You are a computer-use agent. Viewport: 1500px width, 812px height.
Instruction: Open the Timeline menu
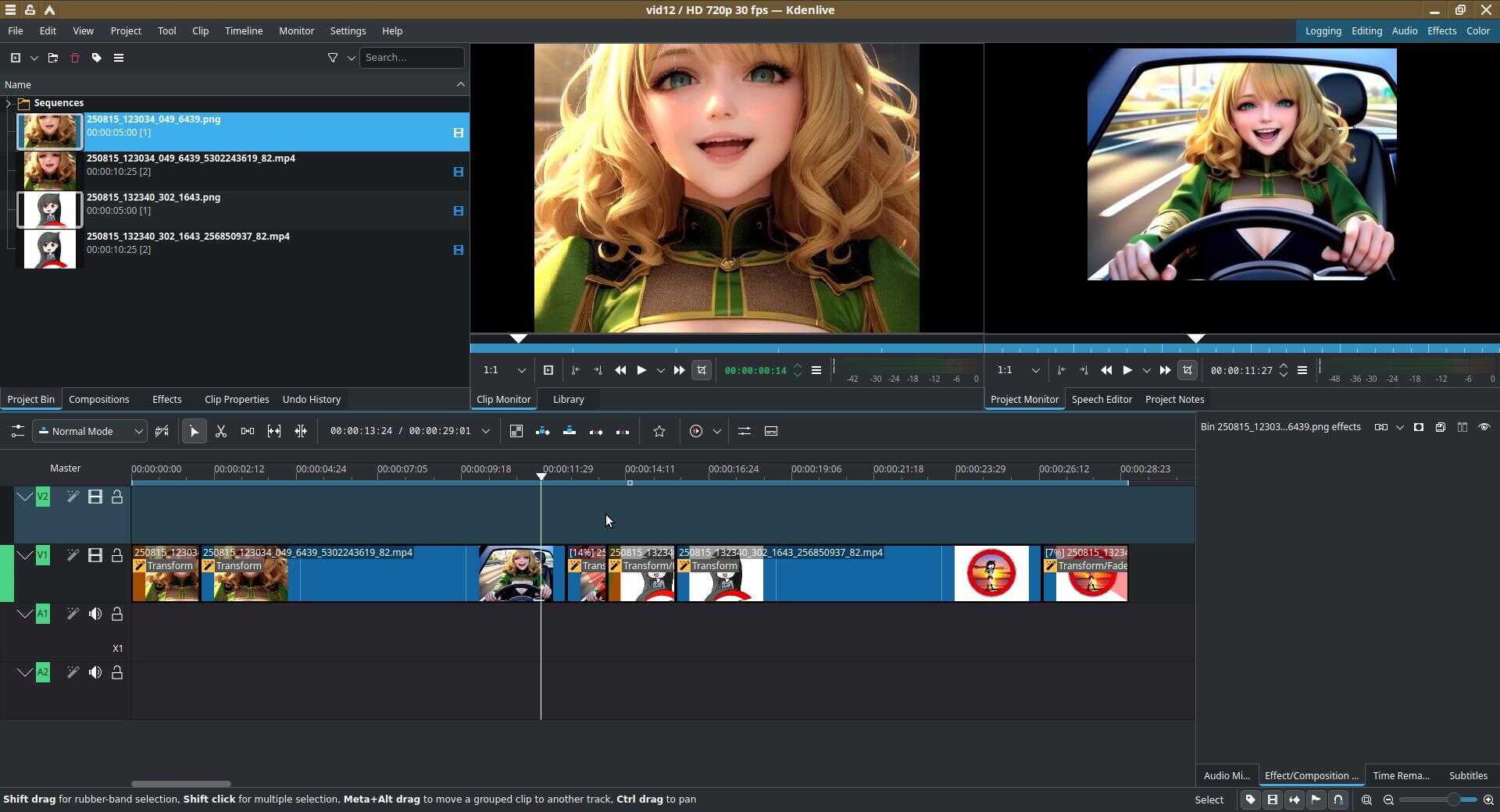tap(243, 31)
